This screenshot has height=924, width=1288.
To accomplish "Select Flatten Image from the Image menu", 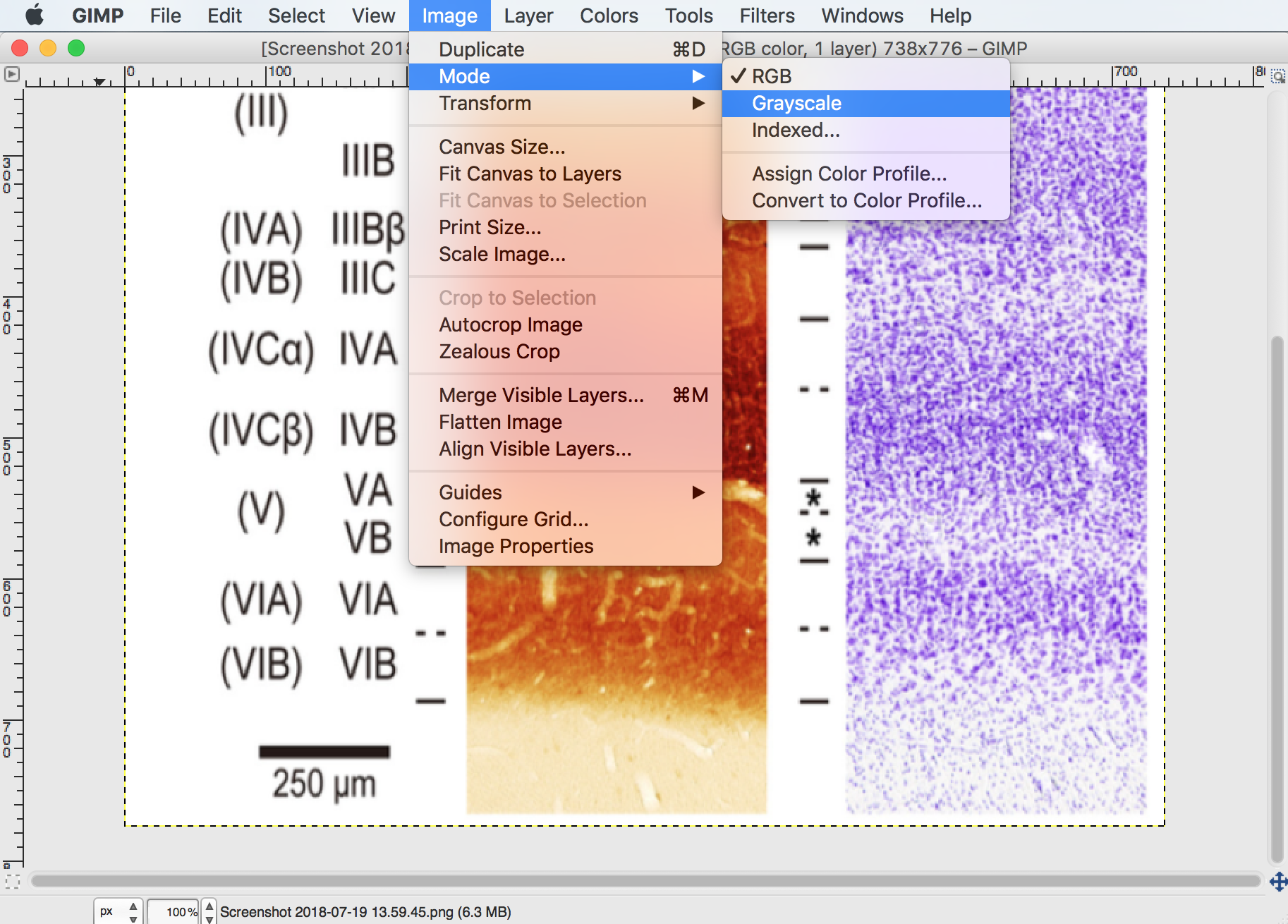I will 500,422.
